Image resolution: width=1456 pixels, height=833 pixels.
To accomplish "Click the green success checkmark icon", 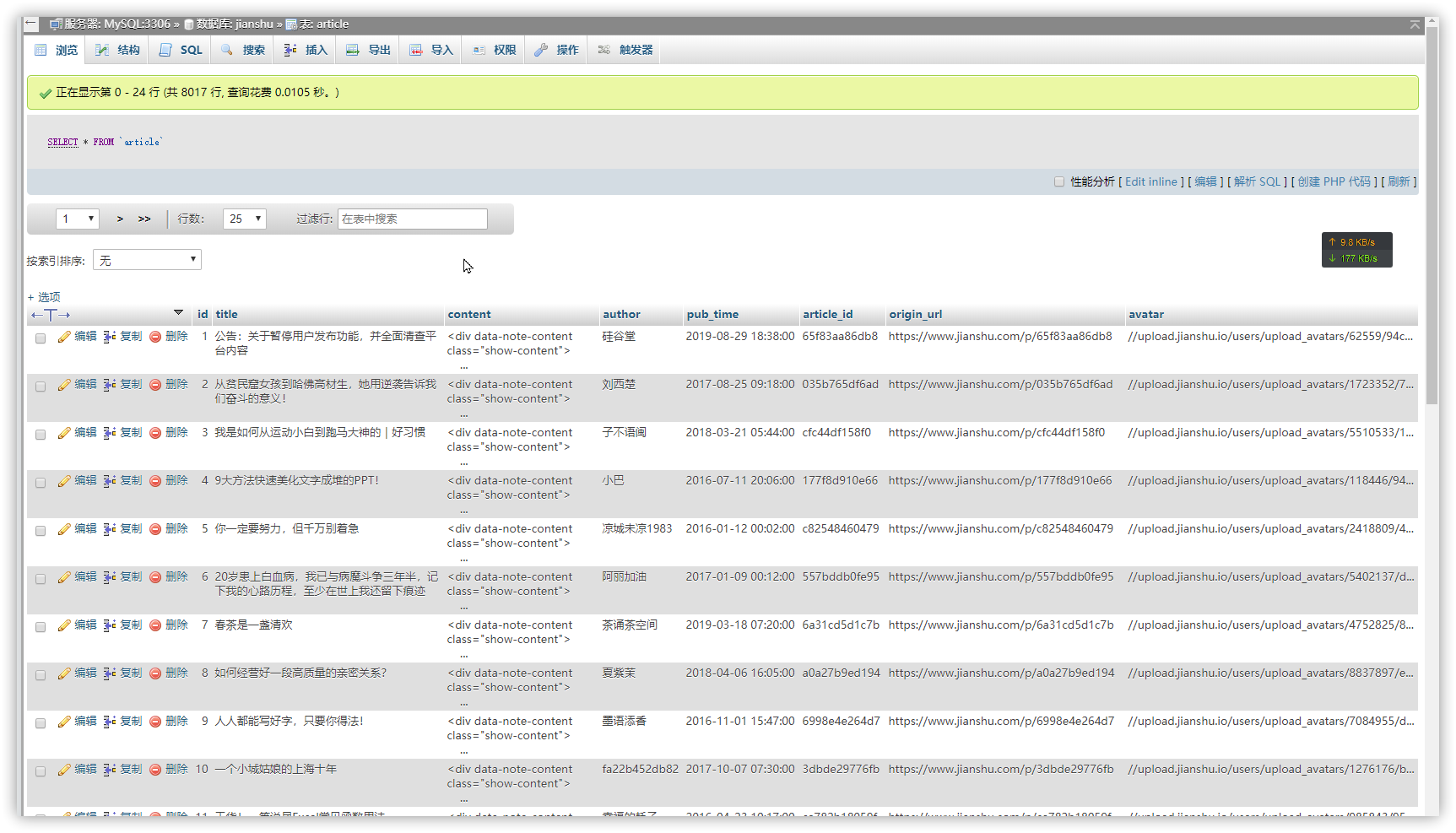I will (x=46, y=93).
